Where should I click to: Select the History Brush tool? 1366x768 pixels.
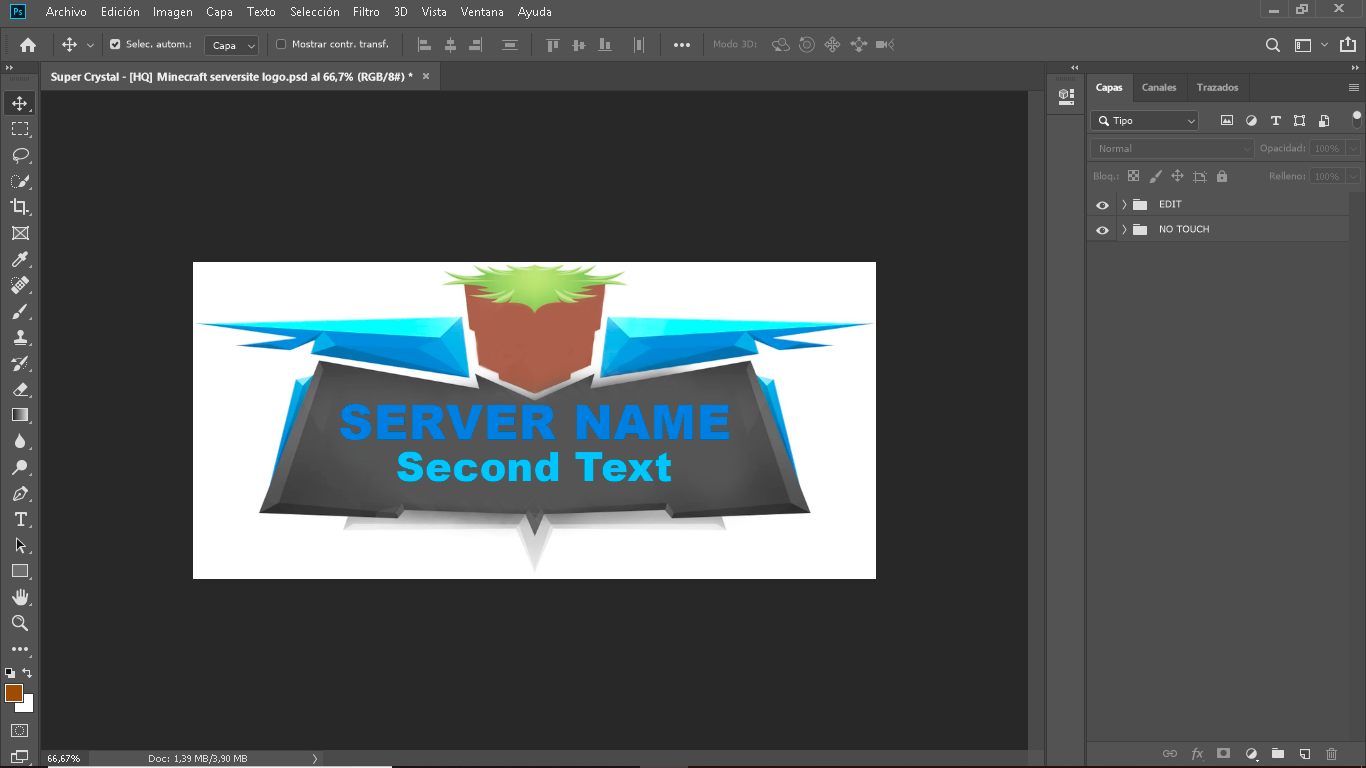pyautogui.click(x=20, y=363)
